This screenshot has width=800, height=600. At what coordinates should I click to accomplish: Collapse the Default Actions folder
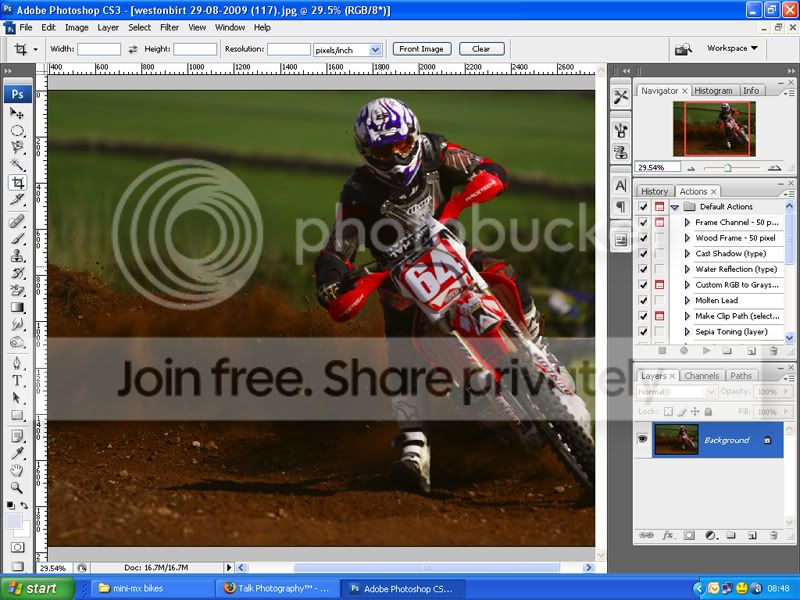[675, 207]
